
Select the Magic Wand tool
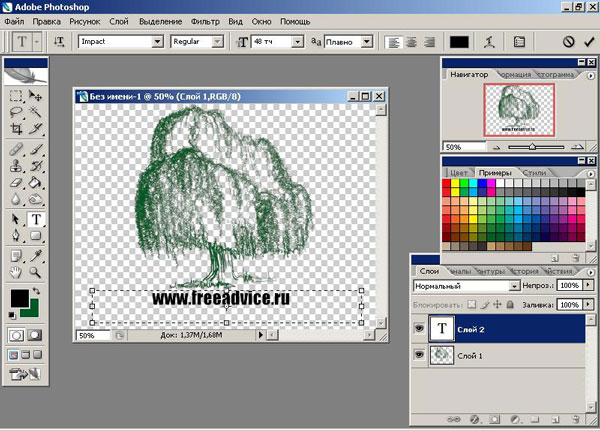click(35, 112)
